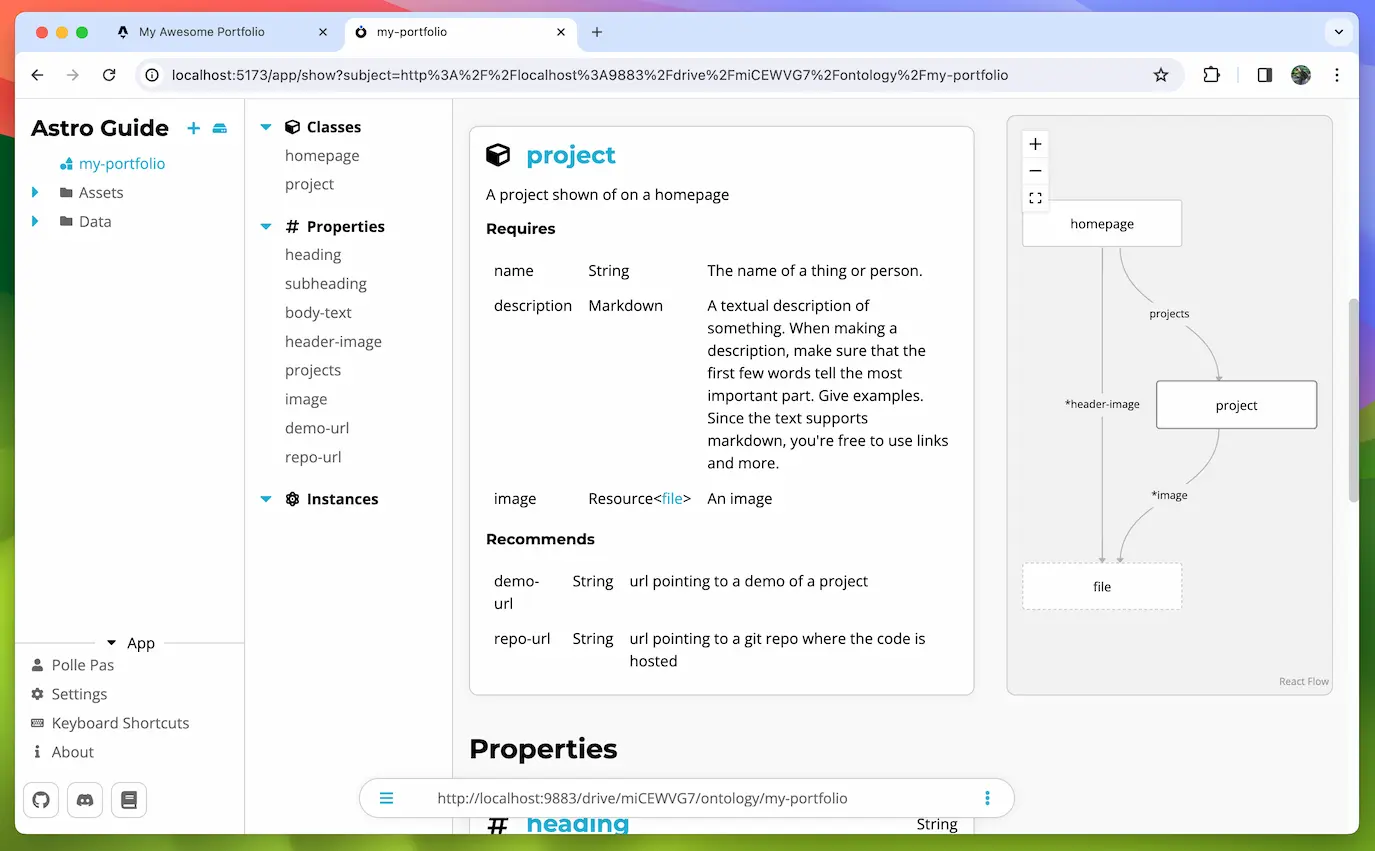Bookmark this page with the star
This screenshot has width=1375, height=851.
[1161, 75]
